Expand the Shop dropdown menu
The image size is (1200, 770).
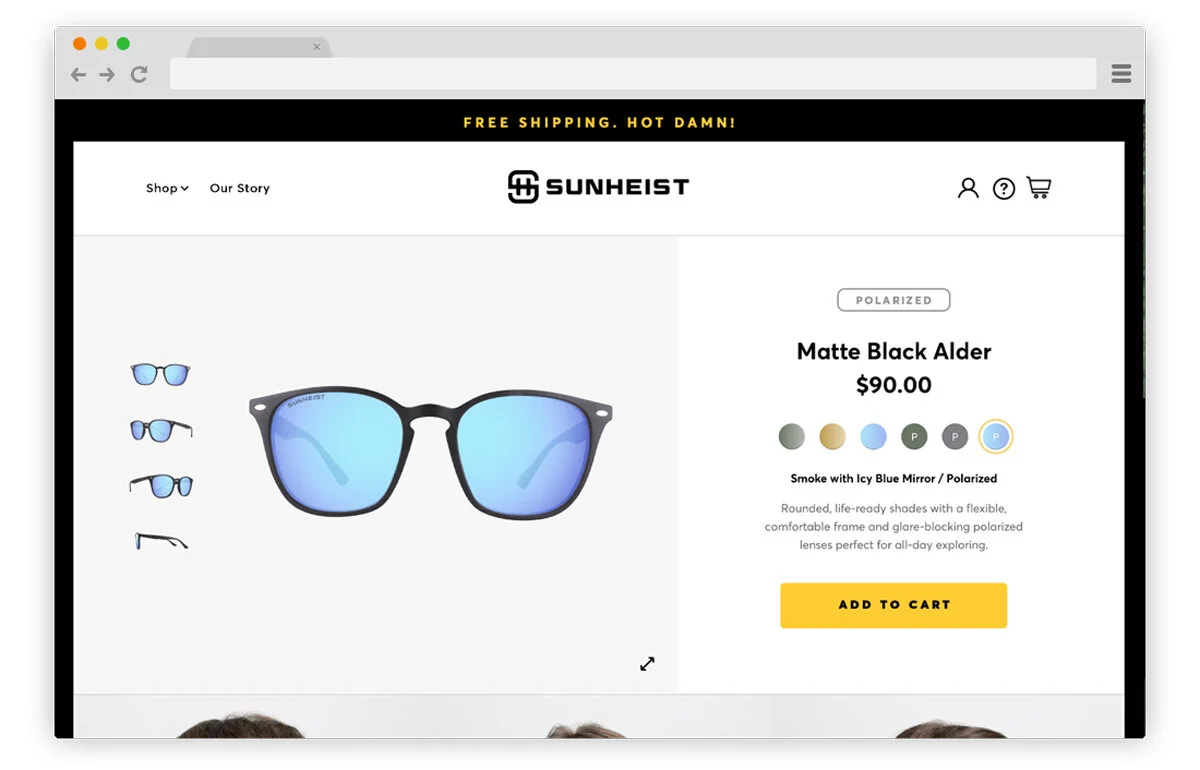[x=167, y=188]
